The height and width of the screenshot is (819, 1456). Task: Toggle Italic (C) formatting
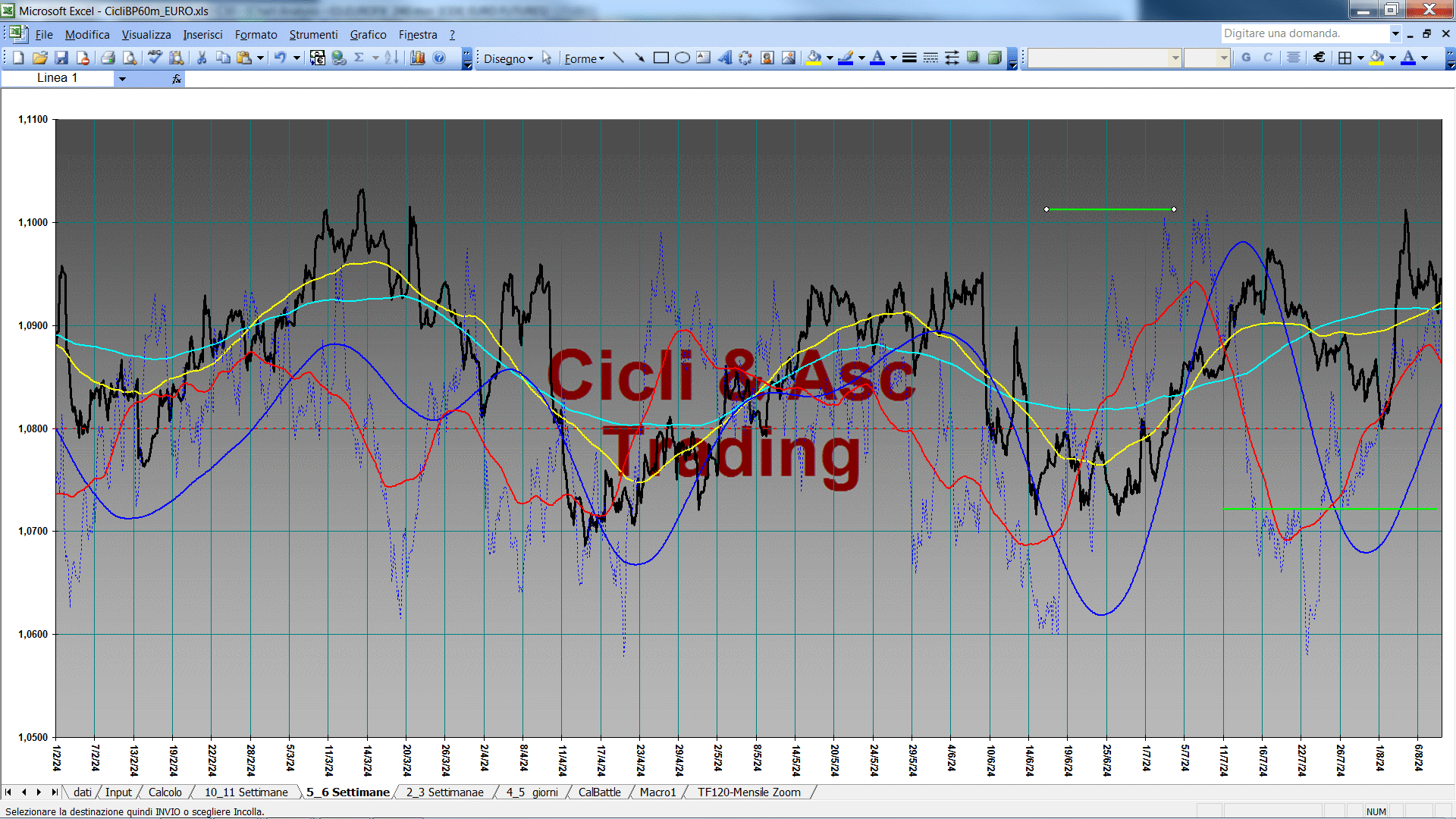pyautogui.click(x=1267, y=58)
